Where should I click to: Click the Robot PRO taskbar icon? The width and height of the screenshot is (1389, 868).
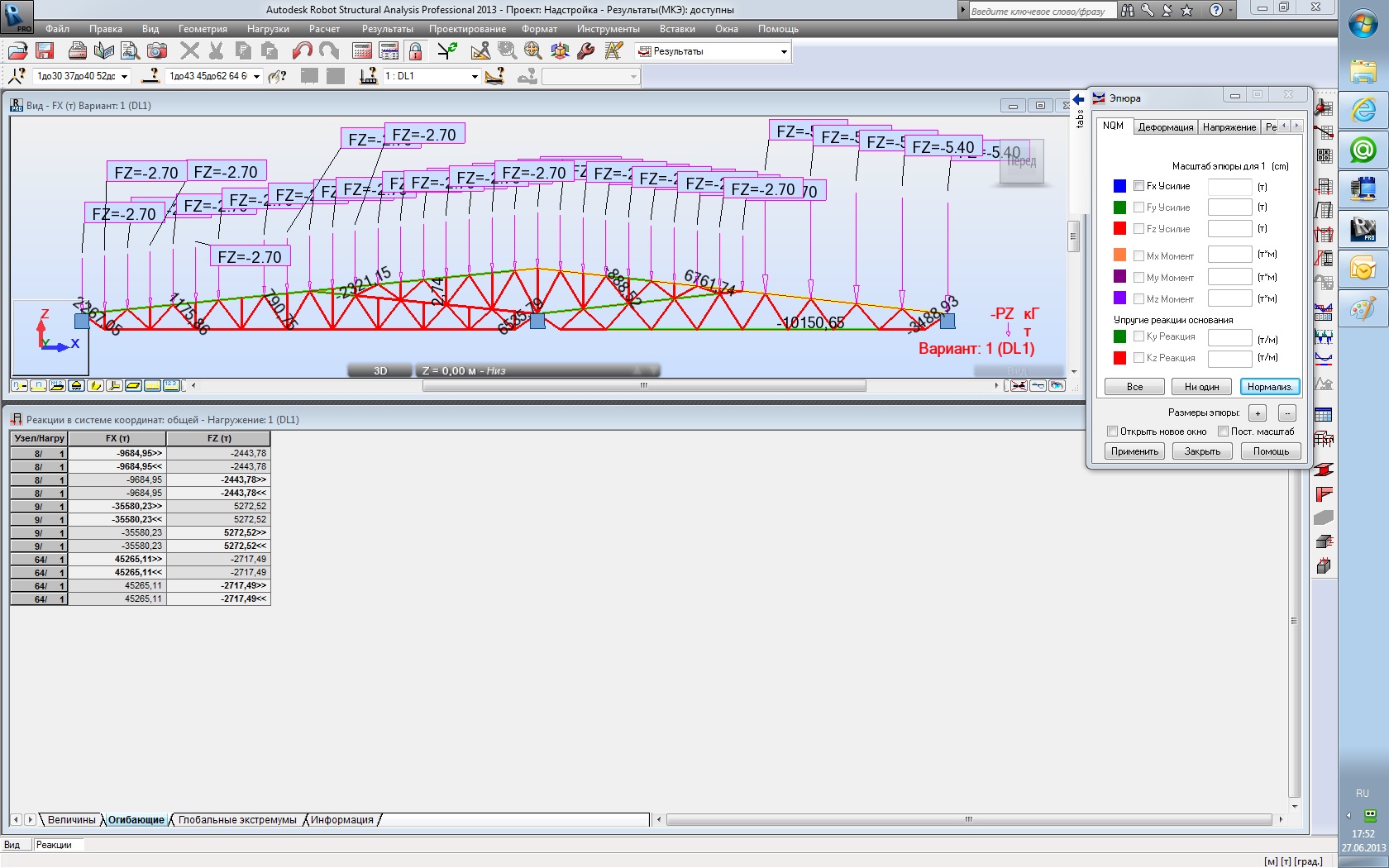click(1363, 229)
